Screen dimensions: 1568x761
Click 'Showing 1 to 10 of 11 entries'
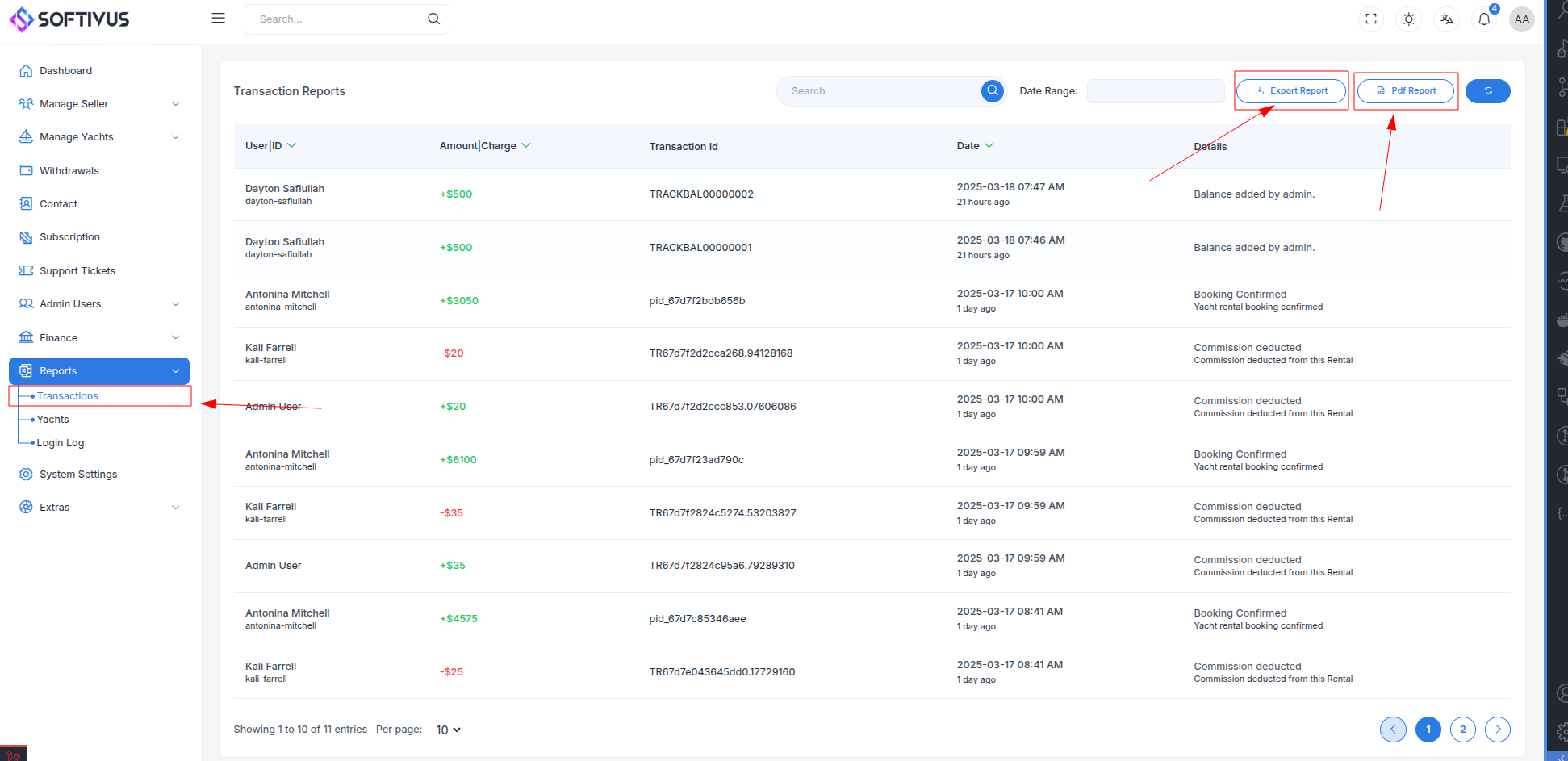click(x=300, y=729)
